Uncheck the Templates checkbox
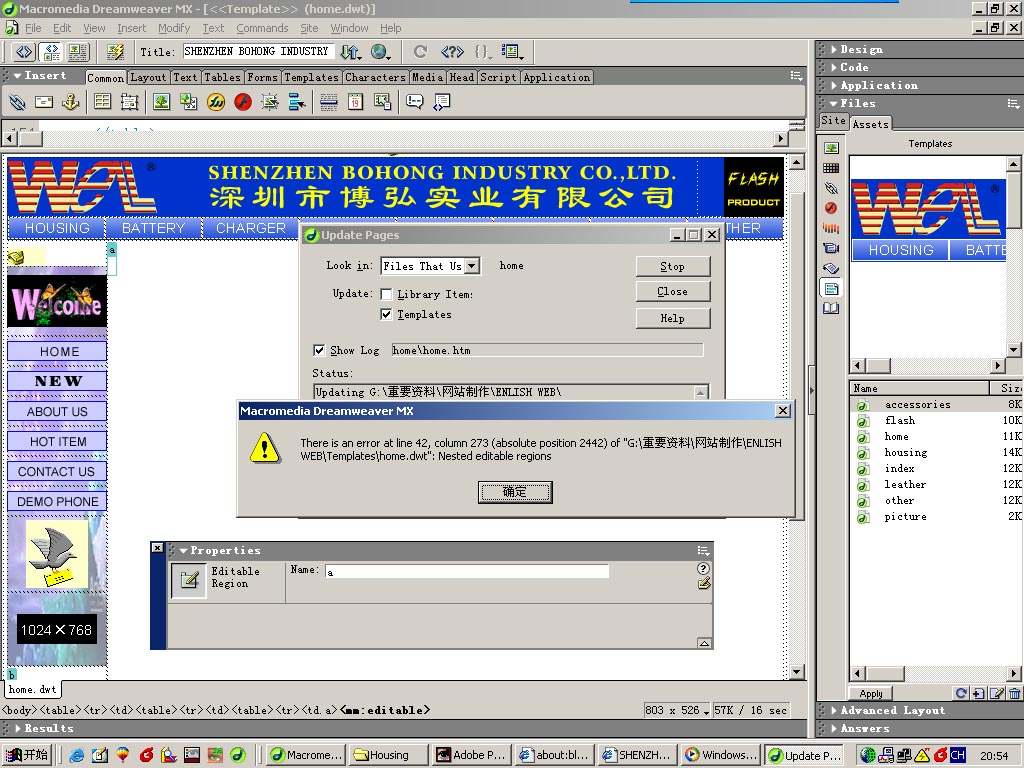Viewport: 1024px width, 768px height. [386, 314]
